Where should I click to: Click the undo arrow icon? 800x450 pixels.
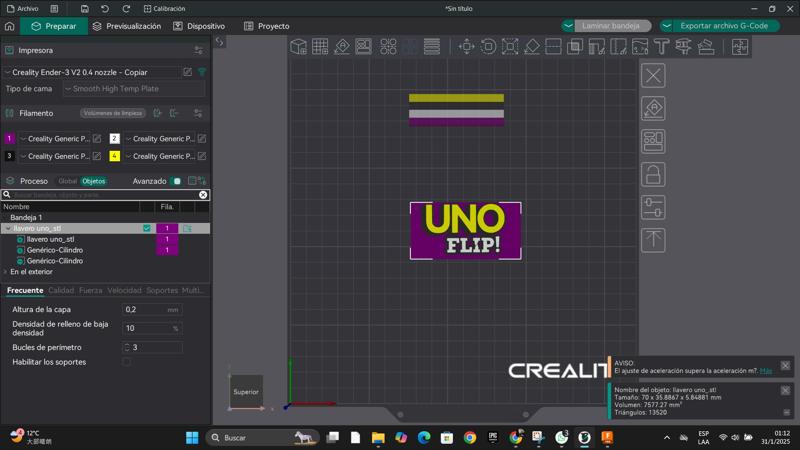pyautogui.click(x=105, y=9)
